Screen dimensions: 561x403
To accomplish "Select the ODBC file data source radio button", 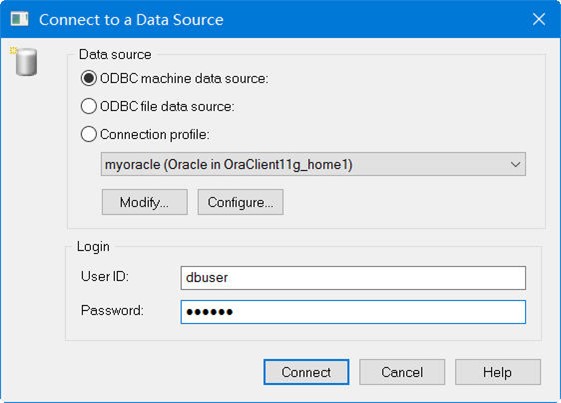I will (x=88, y=106).
